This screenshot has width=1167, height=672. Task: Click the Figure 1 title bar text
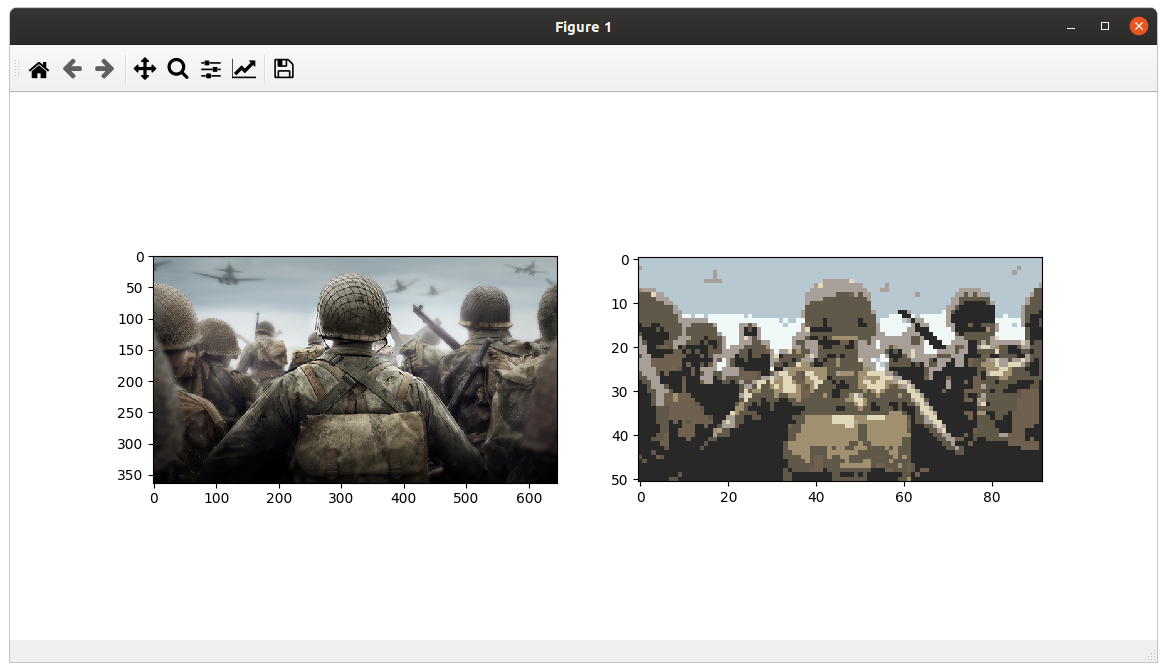pos(583,28)
